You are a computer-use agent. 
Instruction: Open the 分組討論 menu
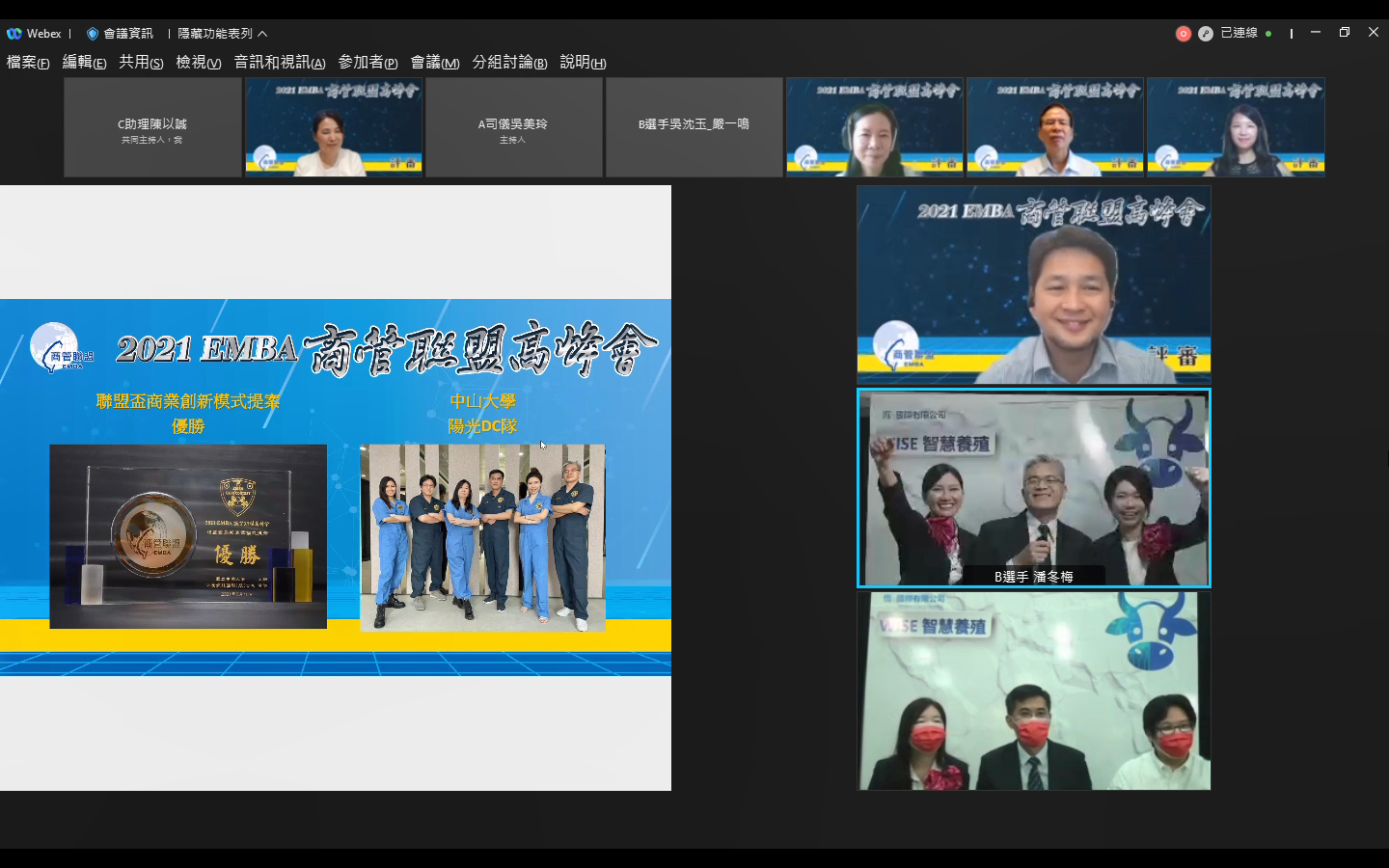click(509, 63)
